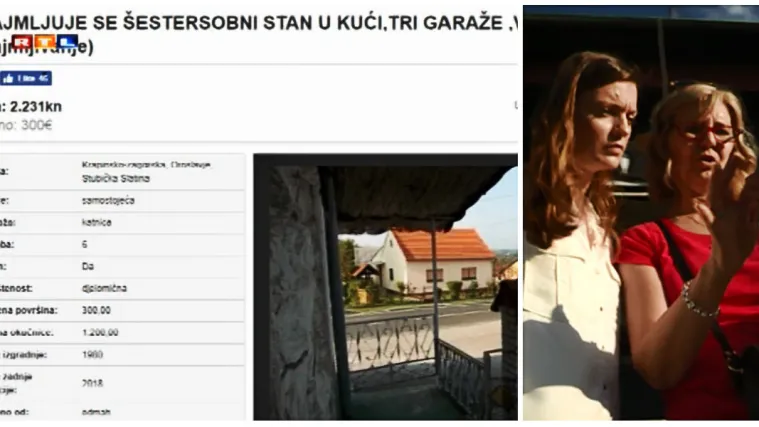Click the listing title about šestersobni stan
This screenshot has height=427, width=759.
point(258,35)
